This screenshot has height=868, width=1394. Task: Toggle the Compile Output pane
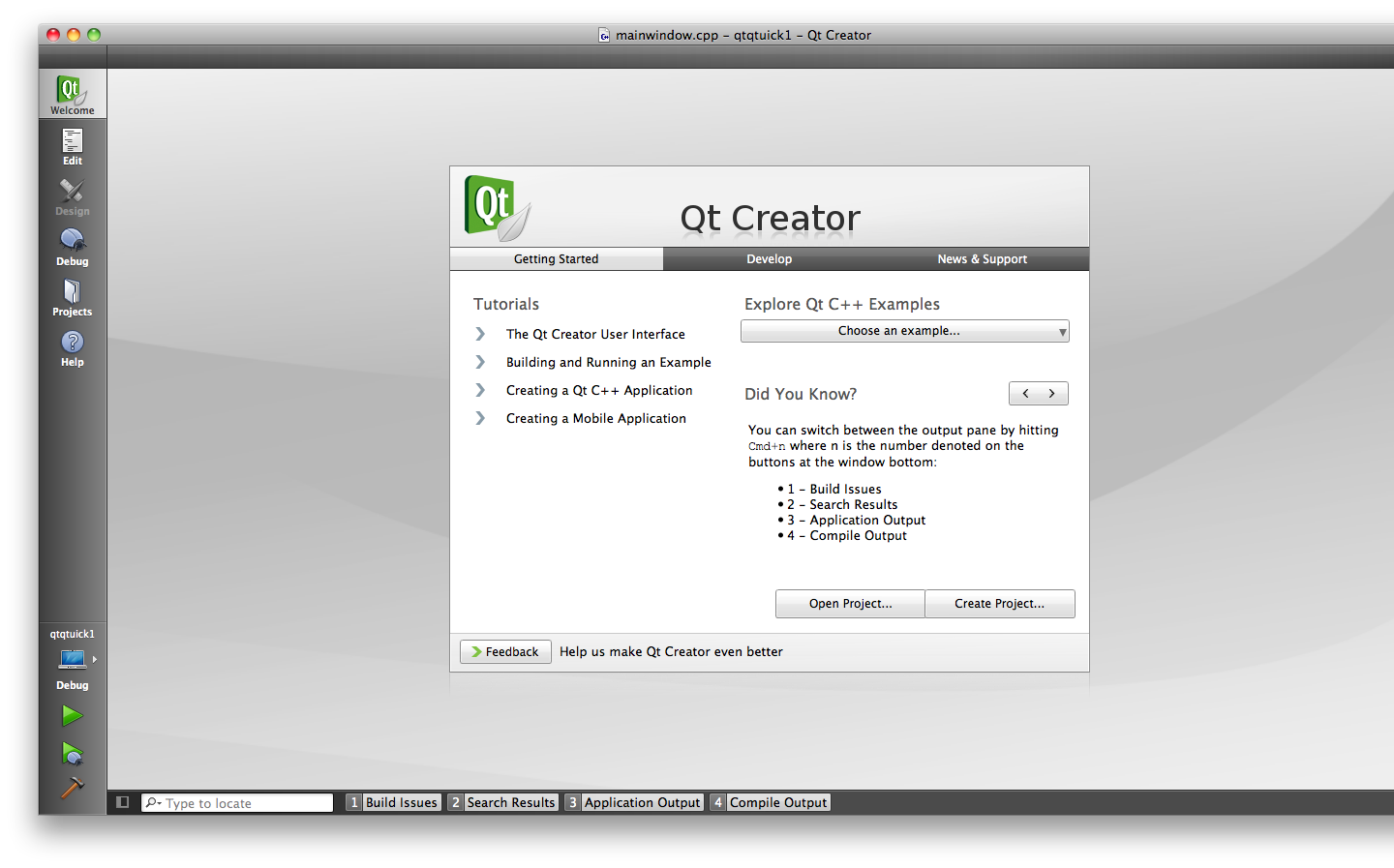click(771, 801)
